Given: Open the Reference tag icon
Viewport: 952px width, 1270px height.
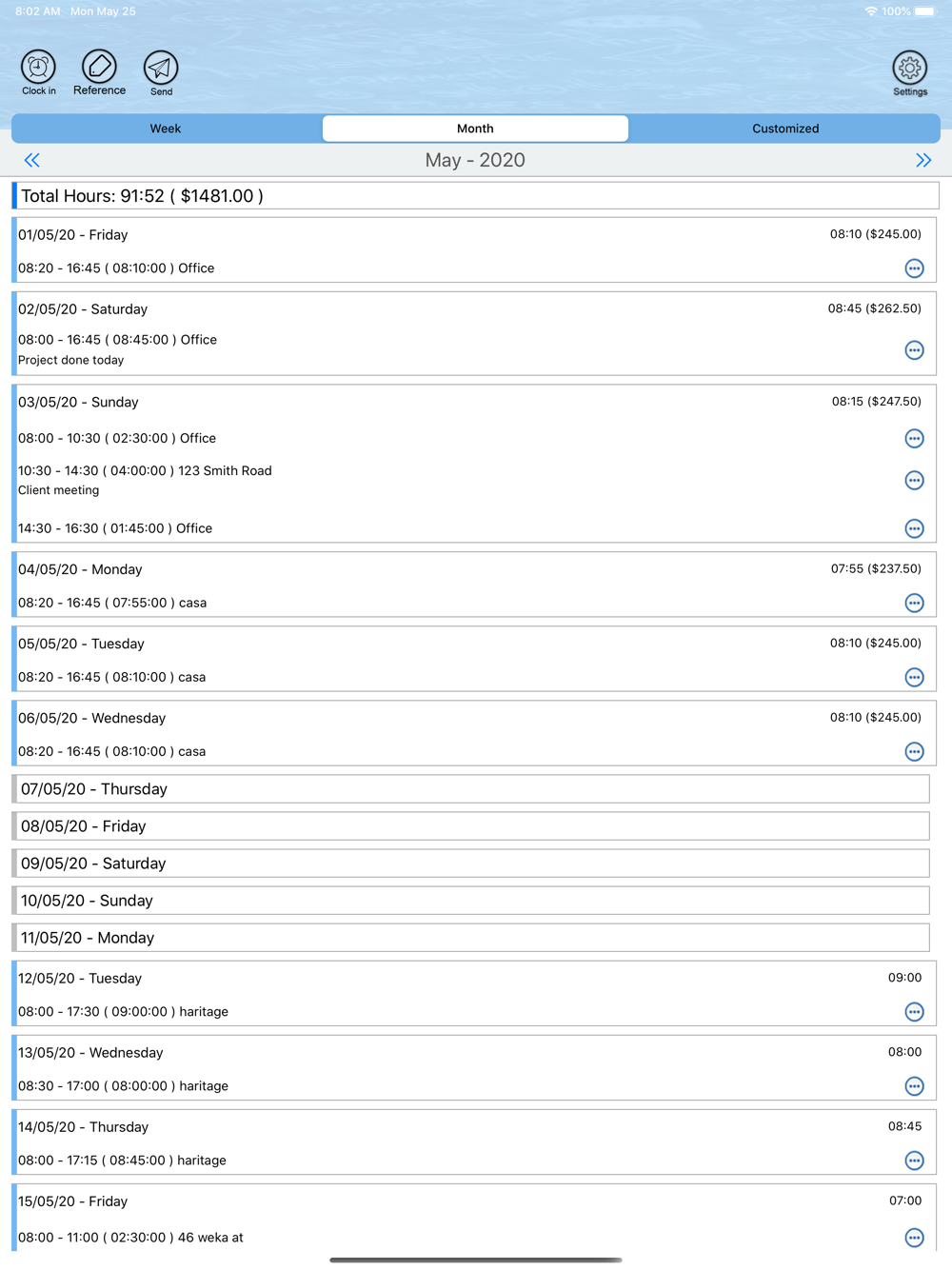Looking at the screenshot, I should pyautogui.click(x=99, y=69).
